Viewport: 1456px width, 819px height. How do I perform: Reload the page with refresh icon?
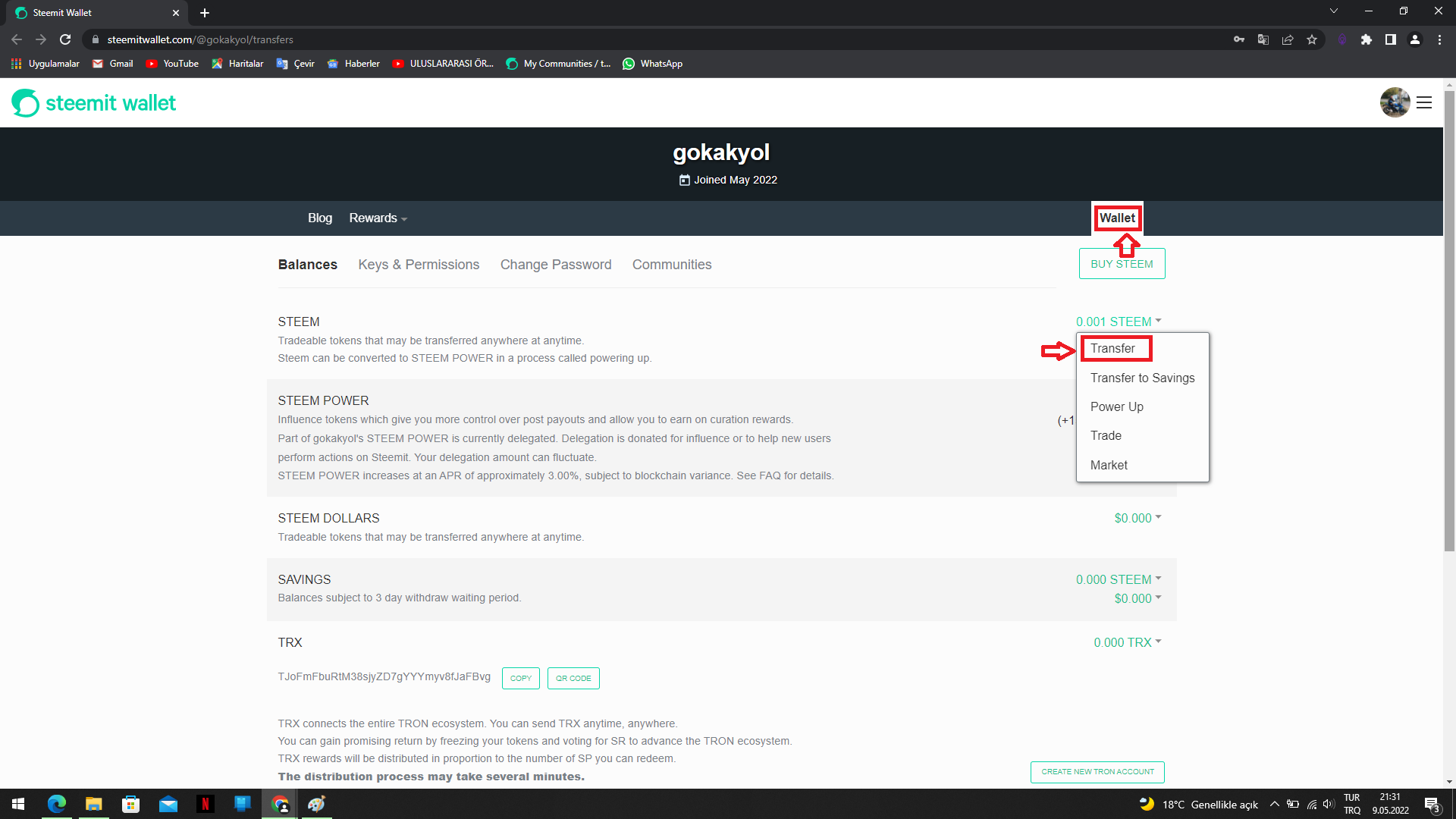tap(65, 39)
